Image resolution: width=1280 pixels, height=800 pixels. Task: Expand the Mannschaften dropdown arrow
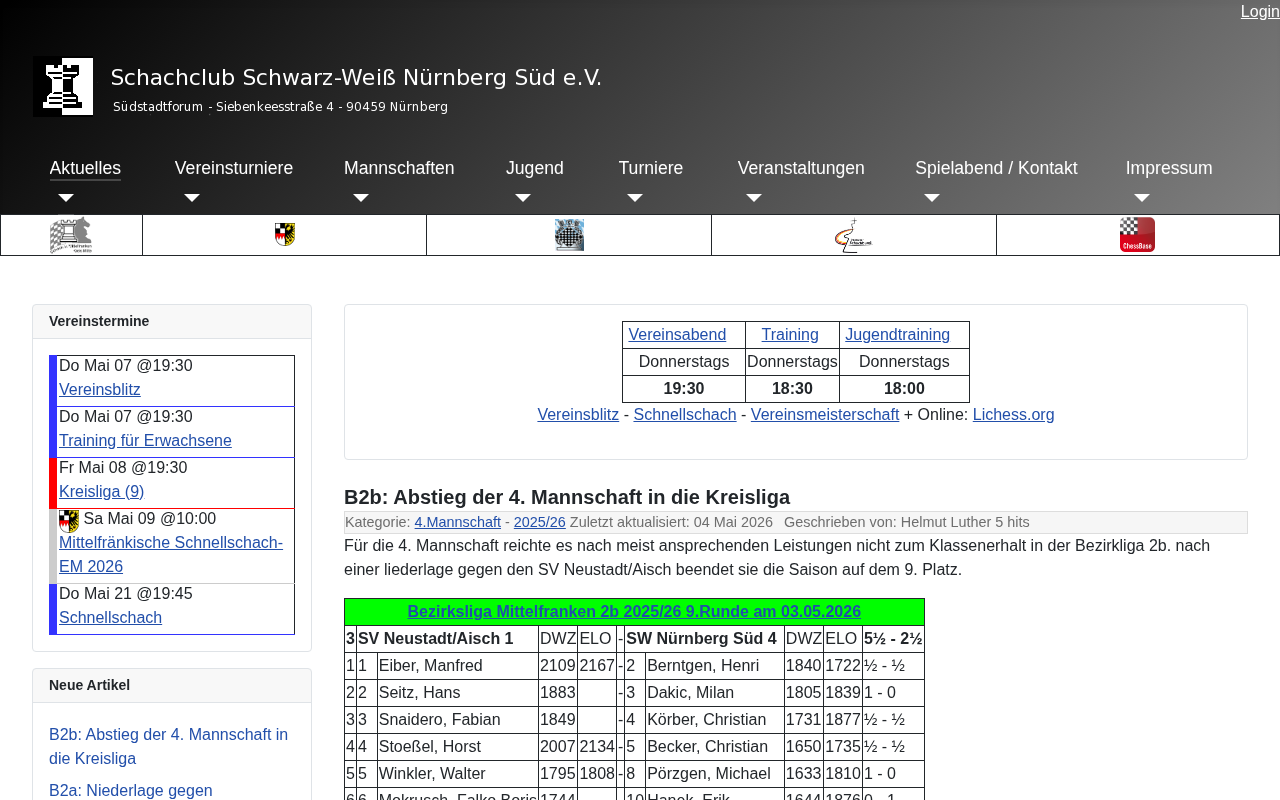[x=361, y=198]
